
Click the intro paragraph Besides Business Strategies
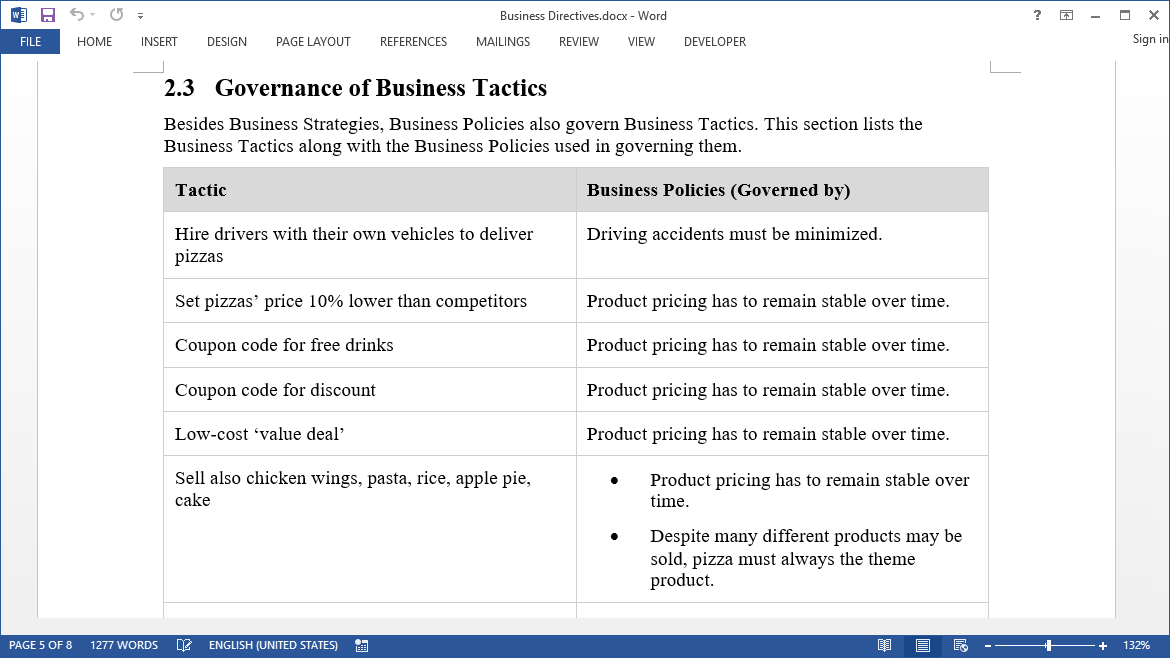click(543, 135)
